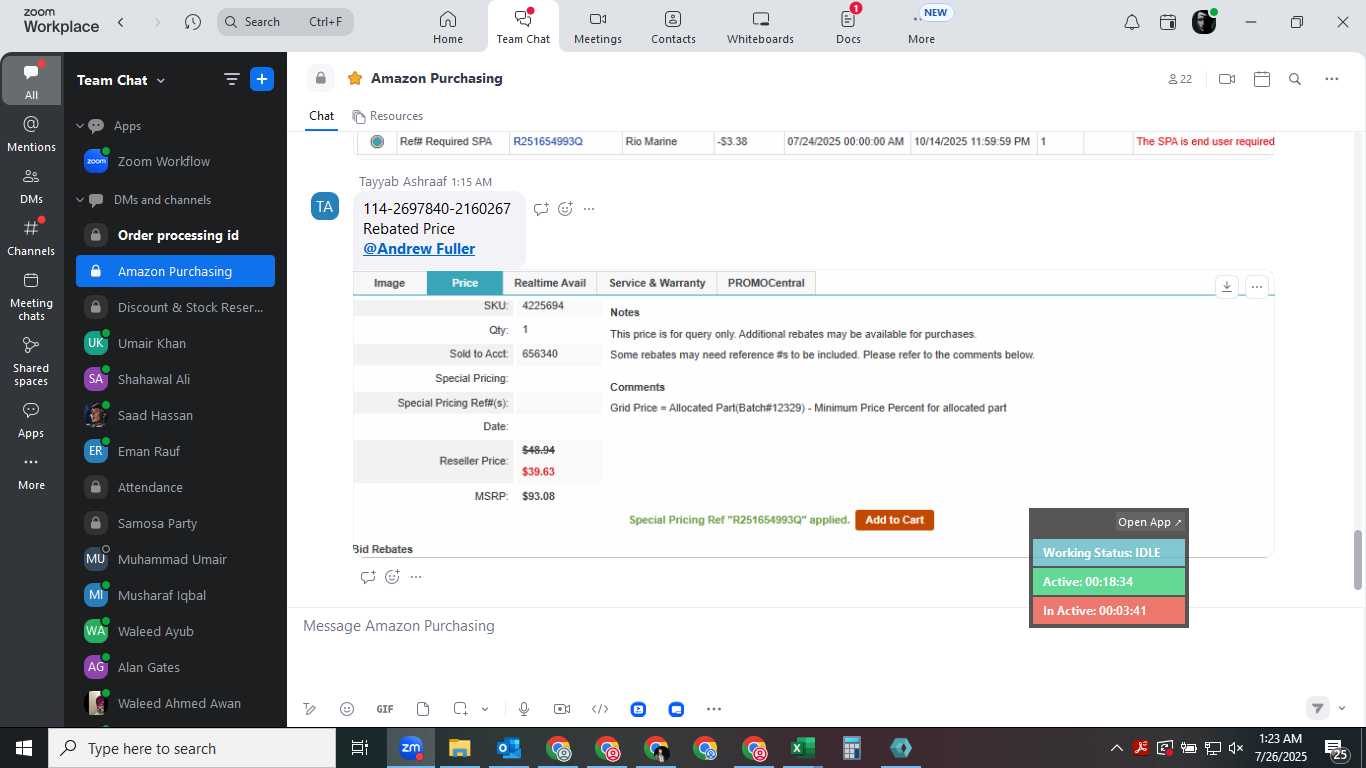This screenshot has width=1366, height=768.
Task: Open the All chats sidebar view
Action: pos(31,81)
